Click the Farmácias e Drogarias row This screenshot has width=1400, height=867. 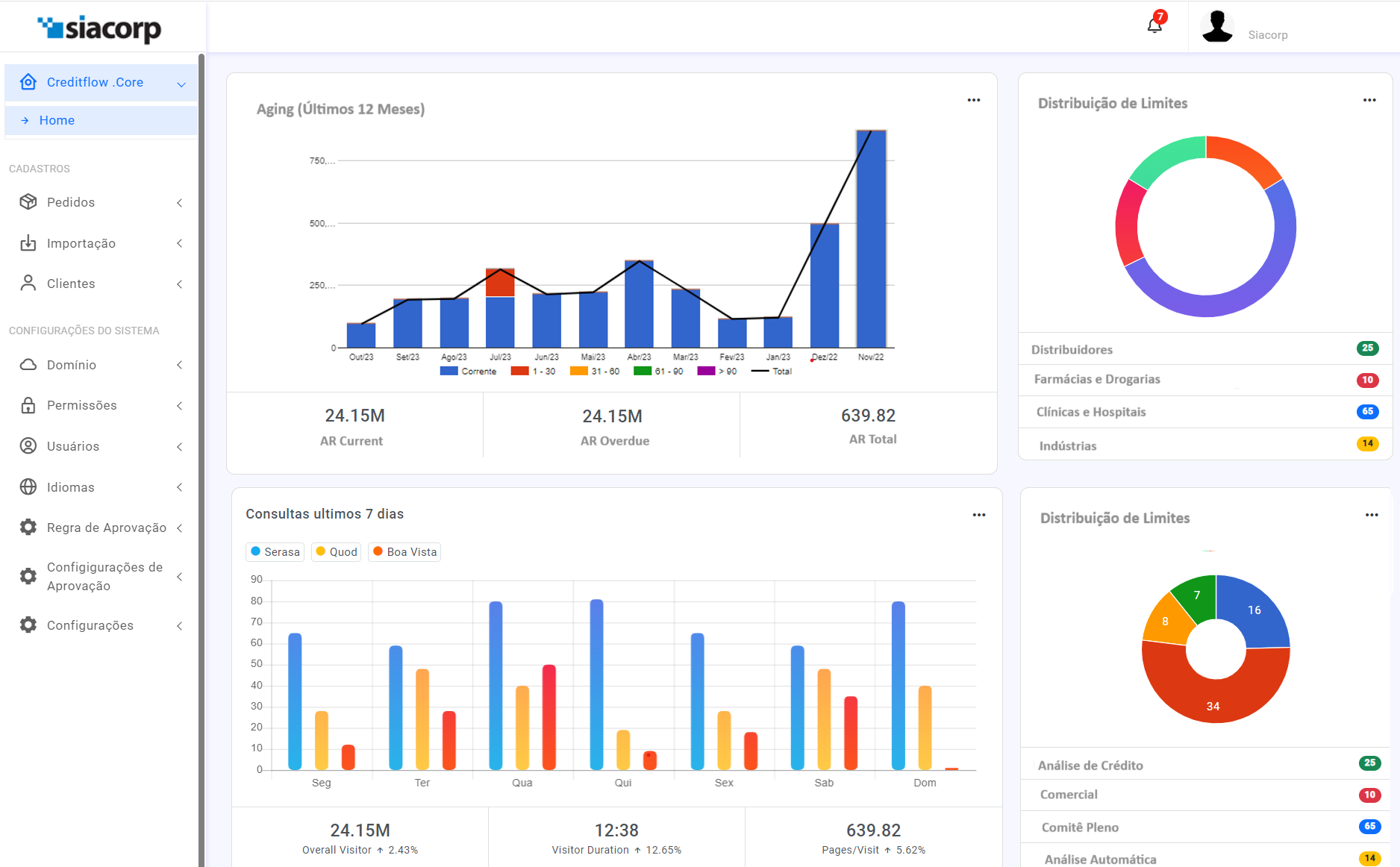pyautogui.click(x=1205, y=380)
